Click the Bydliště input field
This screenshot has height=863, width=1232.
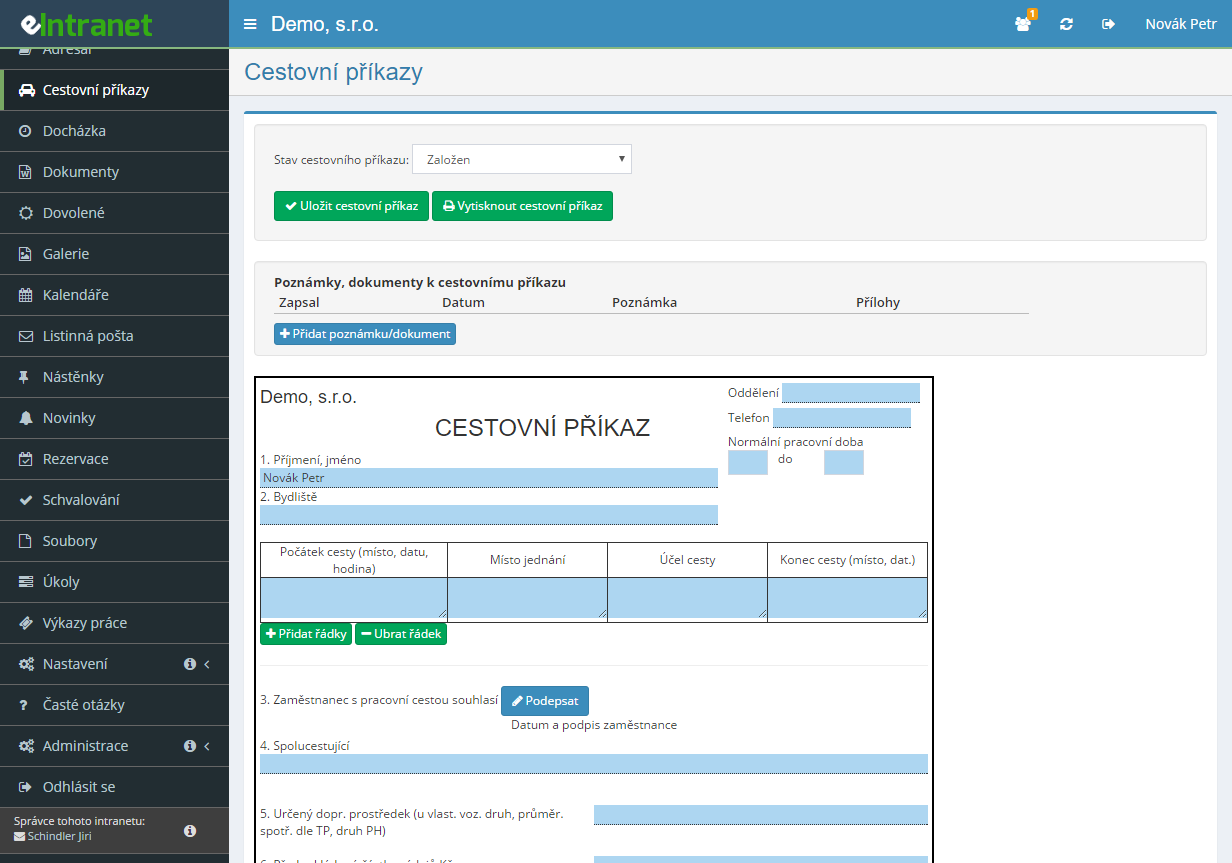[x=488, y=514]
